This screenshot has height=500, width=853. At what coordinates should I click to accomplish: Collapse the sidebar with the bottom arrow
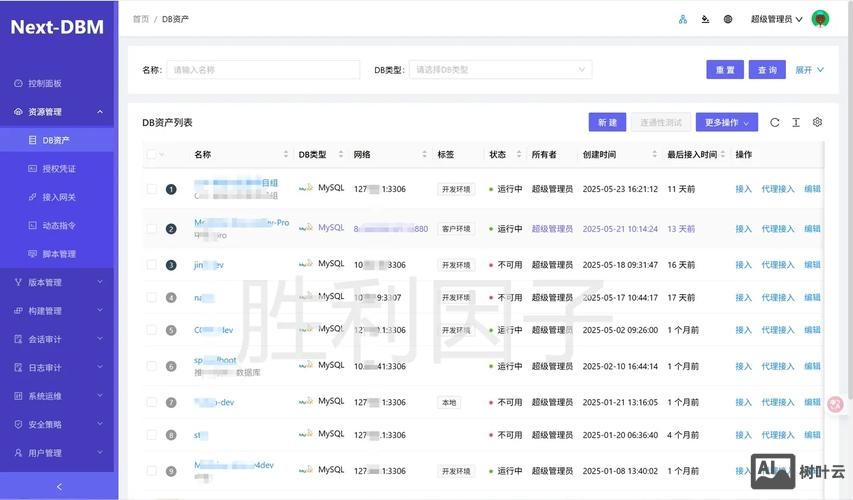tap(59, 486)
